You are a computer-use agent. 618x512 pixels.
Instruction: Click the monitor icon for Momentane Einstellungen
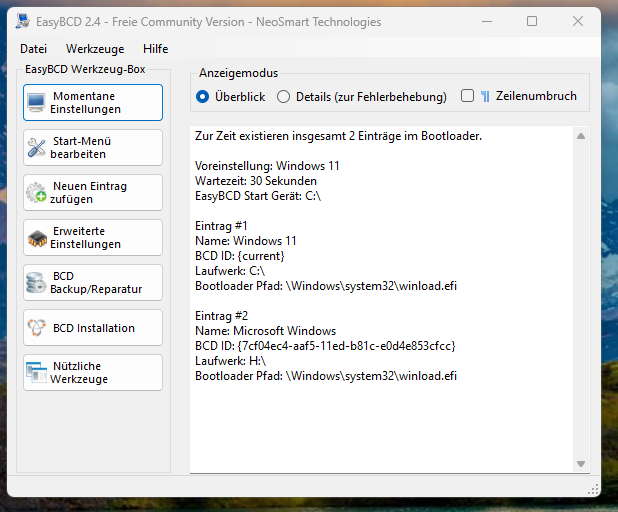tap(36, 102)
